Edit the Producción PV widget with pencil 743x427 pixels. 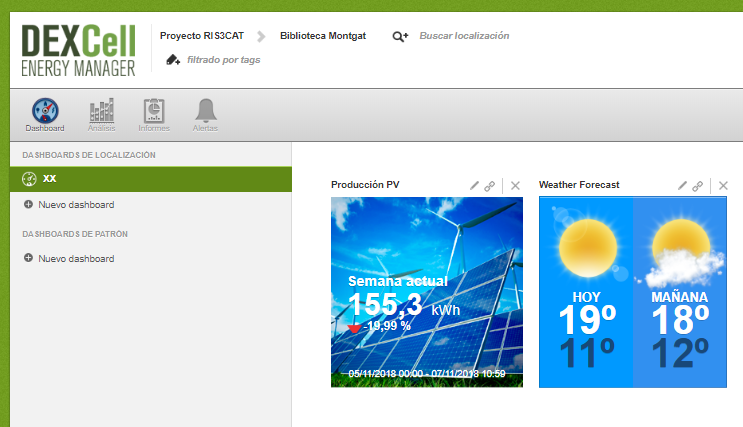pos(475,185)
